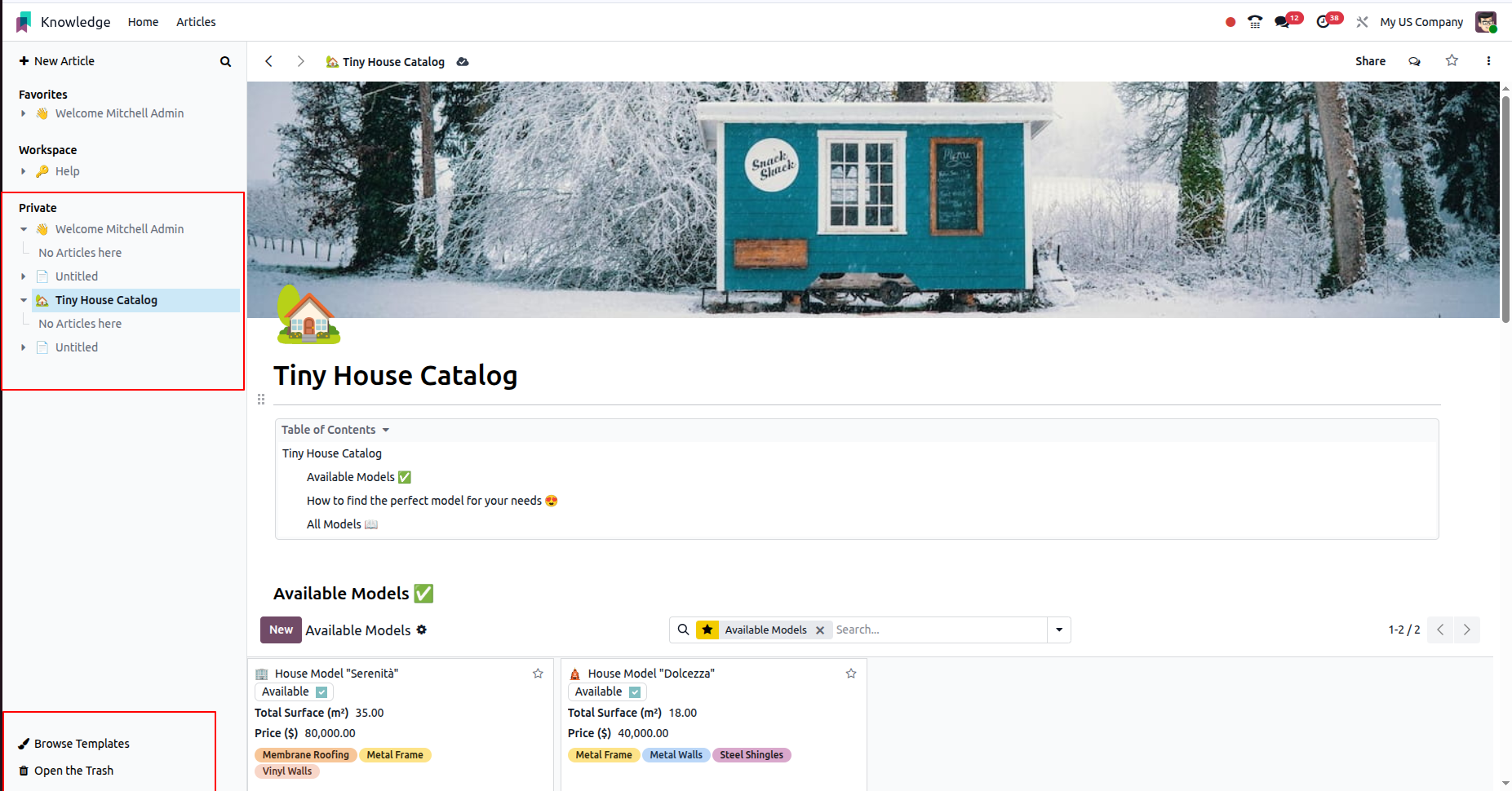Click the Tiny House Catalog cover image
1512x791 pixels.
(x=873, y=200)
